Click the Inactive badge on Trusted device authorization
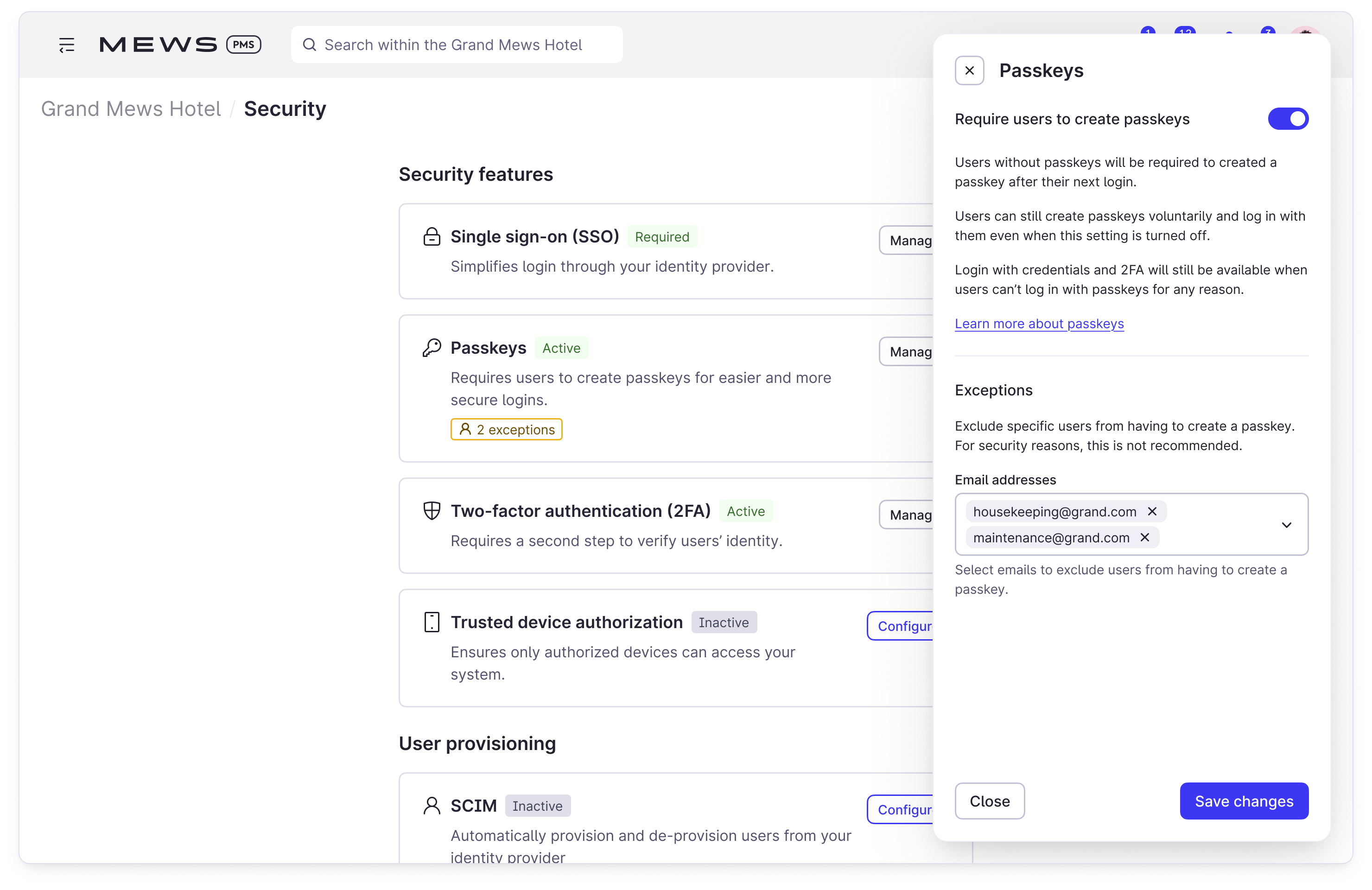Viewport: 1372px width, 890px height. coord(724,623)
